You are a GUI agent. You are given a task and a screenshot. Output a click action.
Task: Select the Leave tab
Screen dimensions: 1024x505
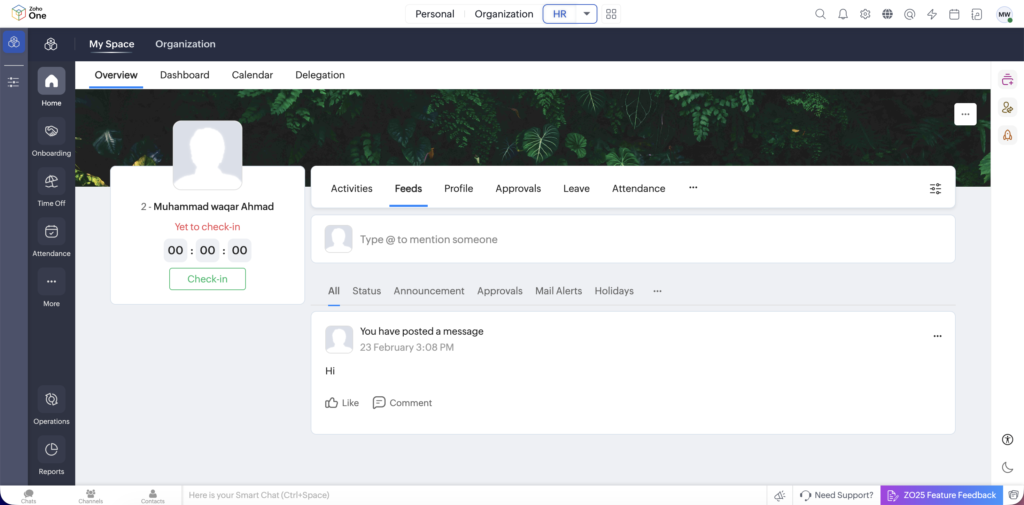point(576,188)
